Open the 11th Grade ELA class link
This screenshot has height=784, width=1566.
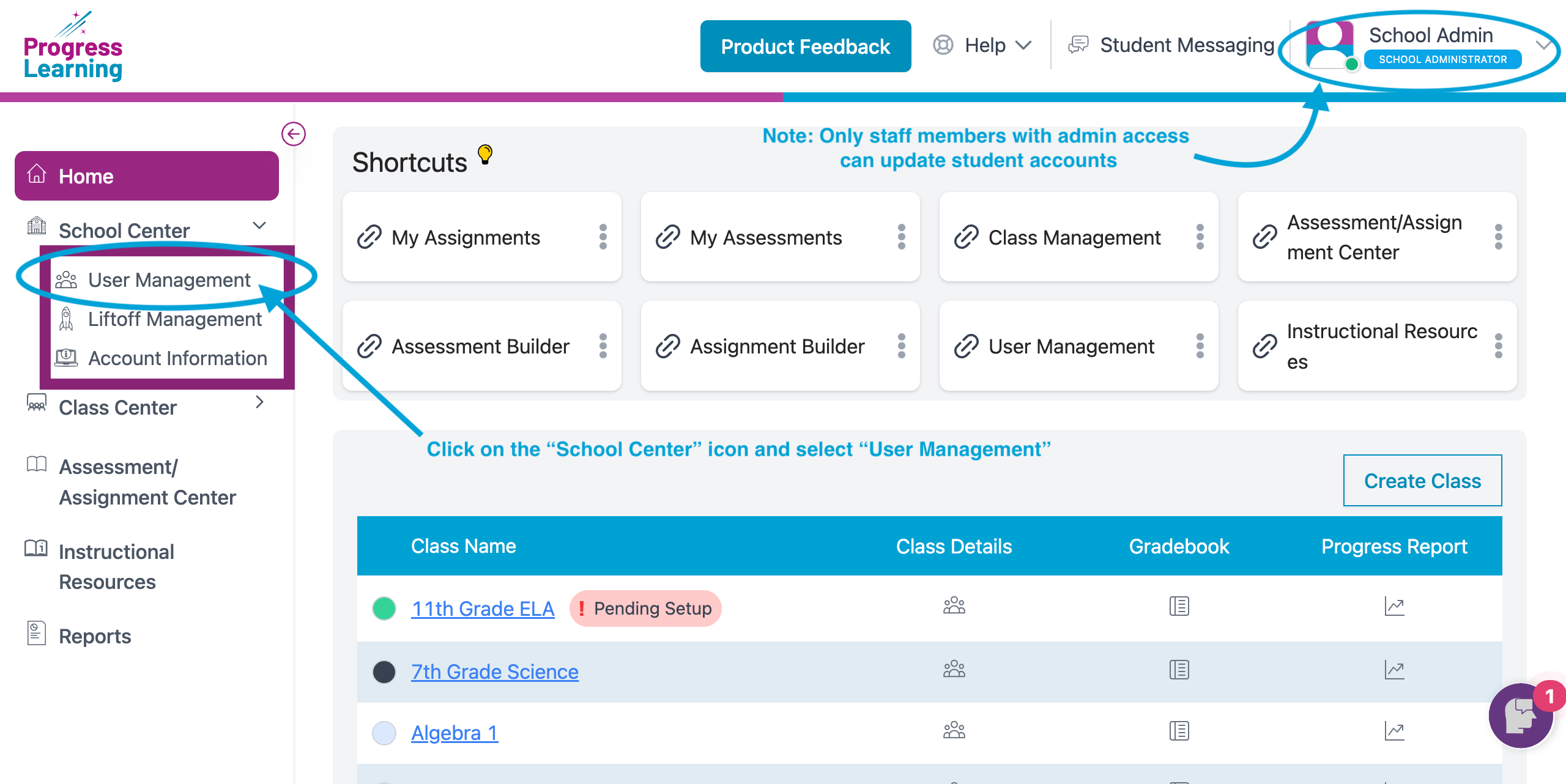click(x=483, y=608)
